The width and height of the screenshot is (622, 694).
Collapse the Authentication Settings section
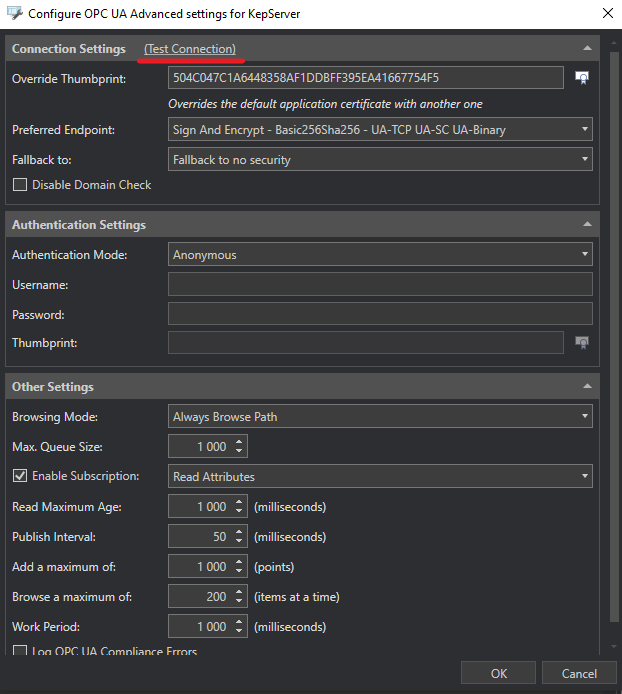[587, 224]
